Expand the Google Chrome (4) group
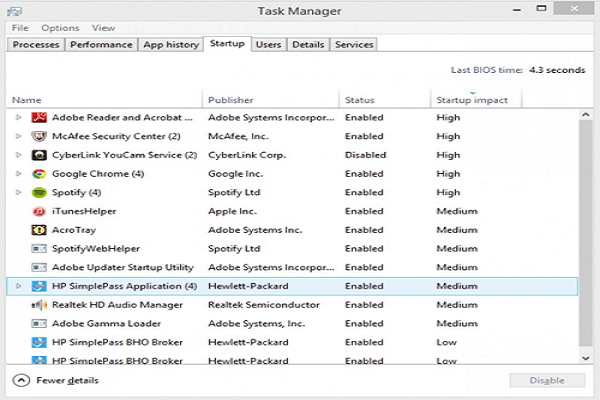 tap(18, 174)
